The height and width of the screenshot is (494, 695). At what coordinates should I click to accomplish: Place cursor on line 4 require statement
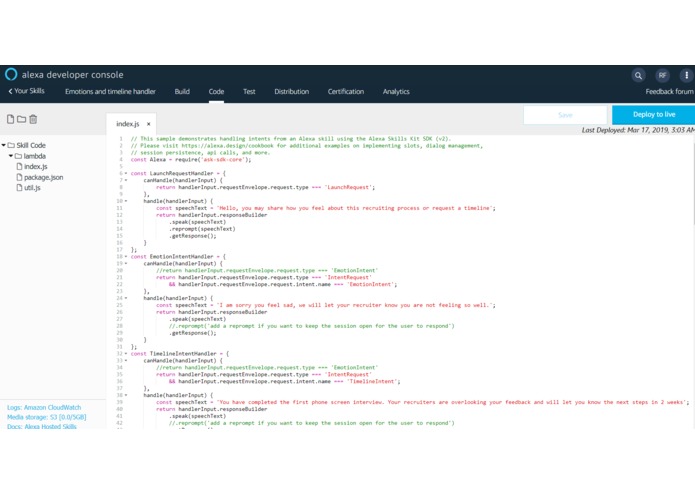pyautogui.click(x=191, y=159)
